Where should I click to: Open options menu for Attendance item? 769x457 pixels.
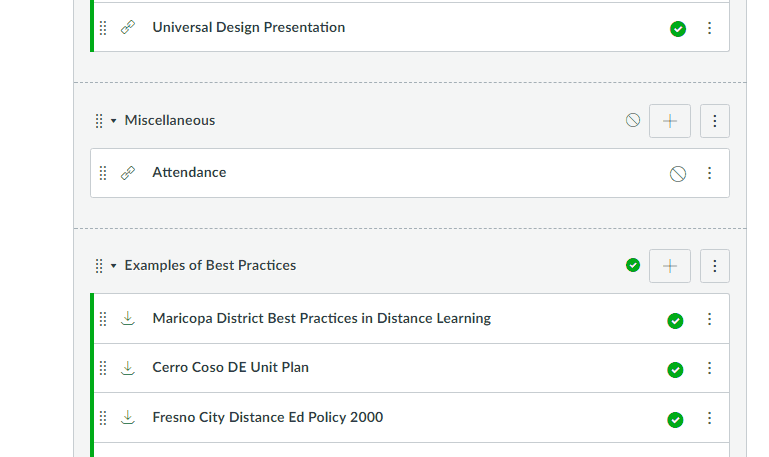point(710,173)
